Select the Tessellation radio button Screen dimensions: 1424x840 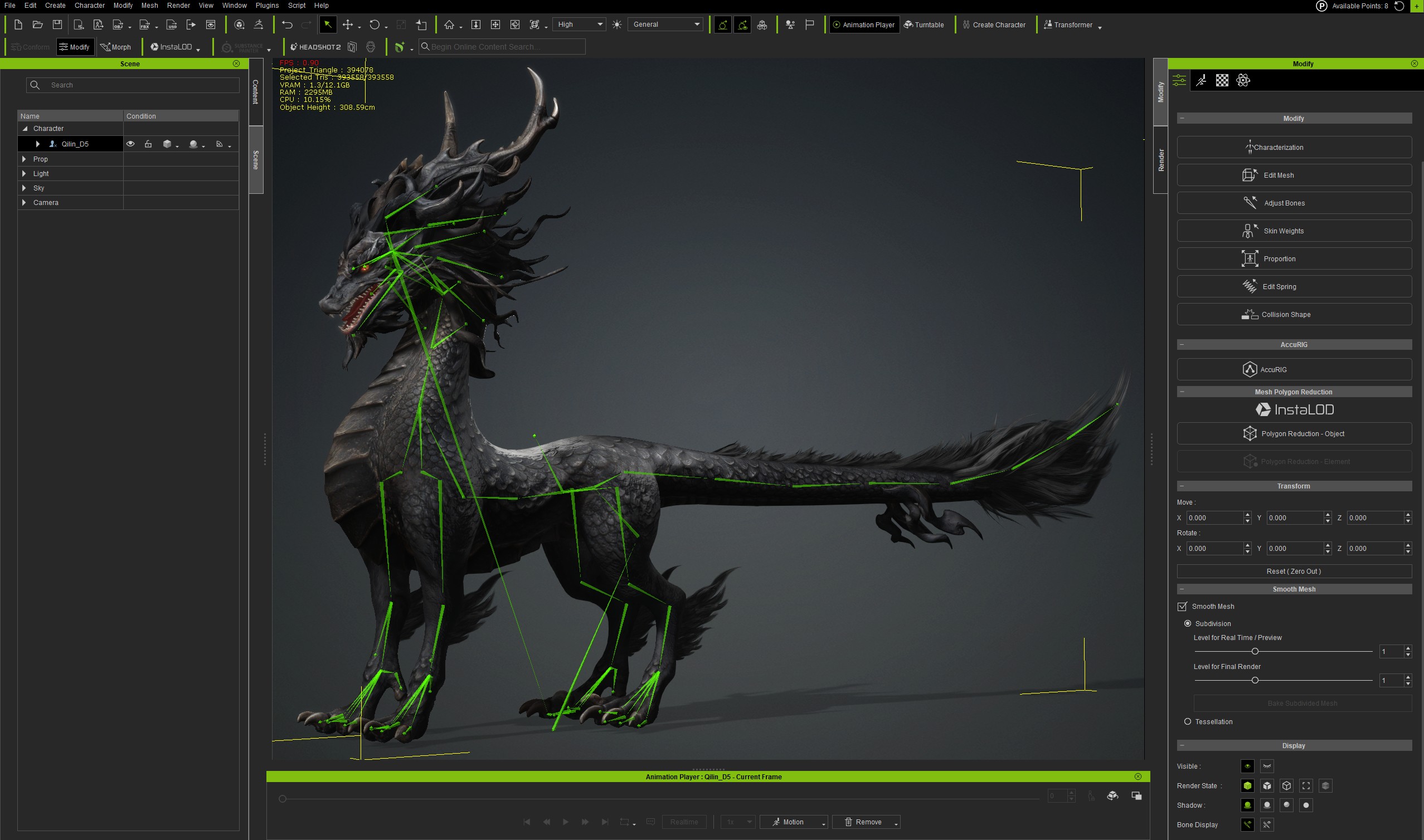coord(1187,721)
